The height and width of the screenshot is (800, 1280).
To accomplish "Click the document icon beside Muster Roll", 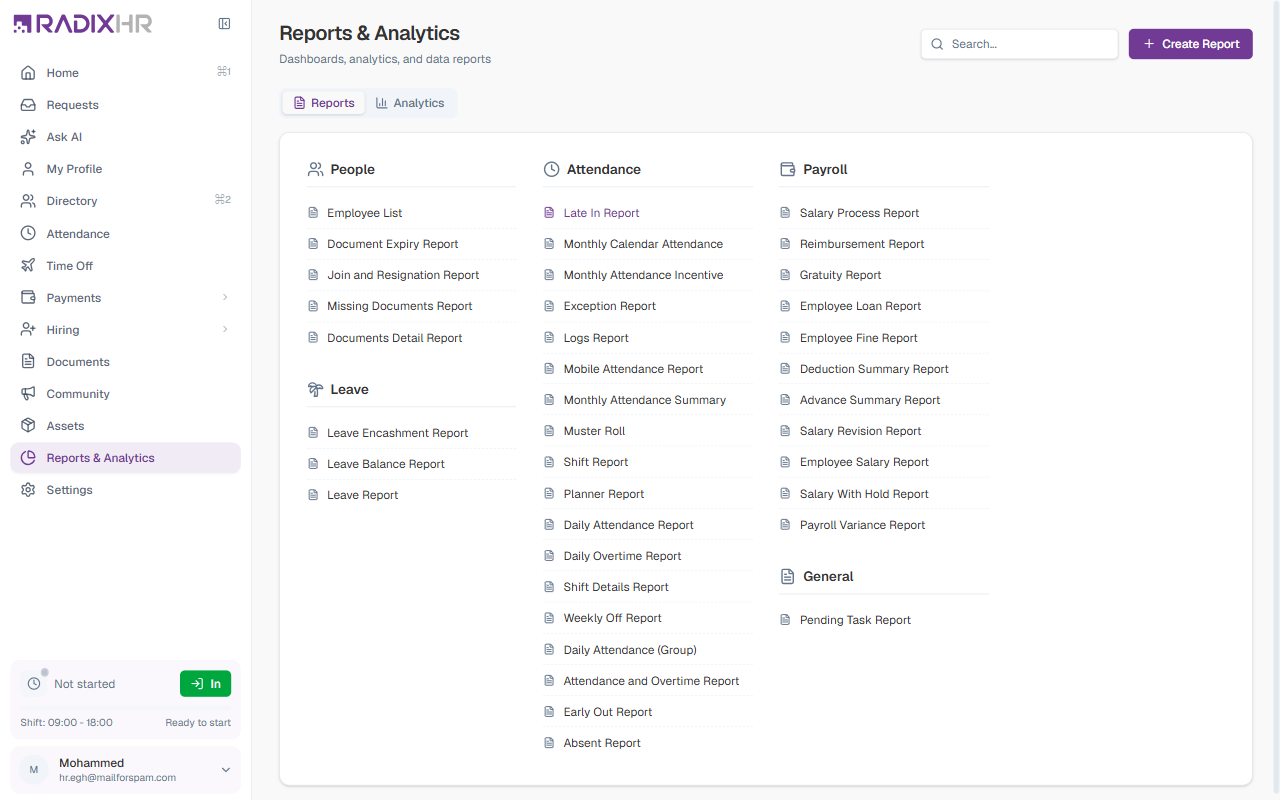I will point(549,431).
